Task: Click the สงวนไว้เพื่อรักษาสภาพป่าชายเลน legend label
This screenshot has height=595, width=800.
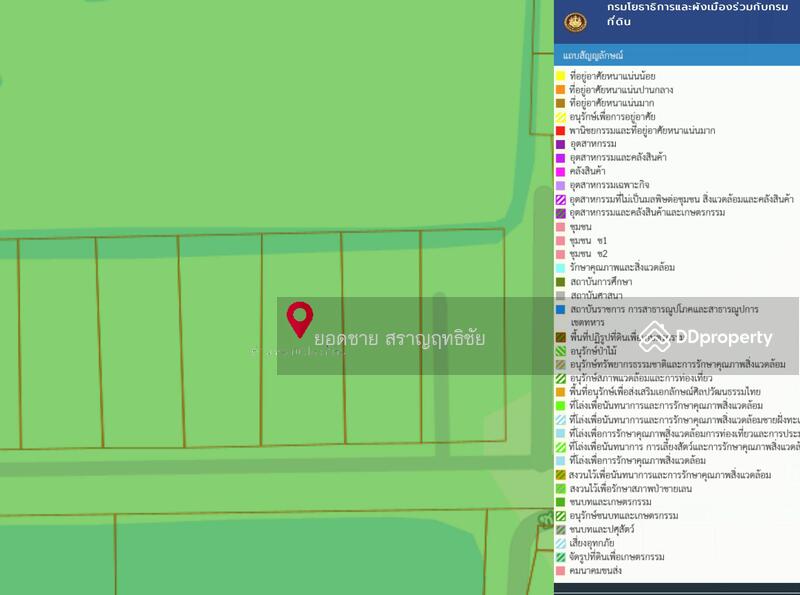Action: [631, 488]
